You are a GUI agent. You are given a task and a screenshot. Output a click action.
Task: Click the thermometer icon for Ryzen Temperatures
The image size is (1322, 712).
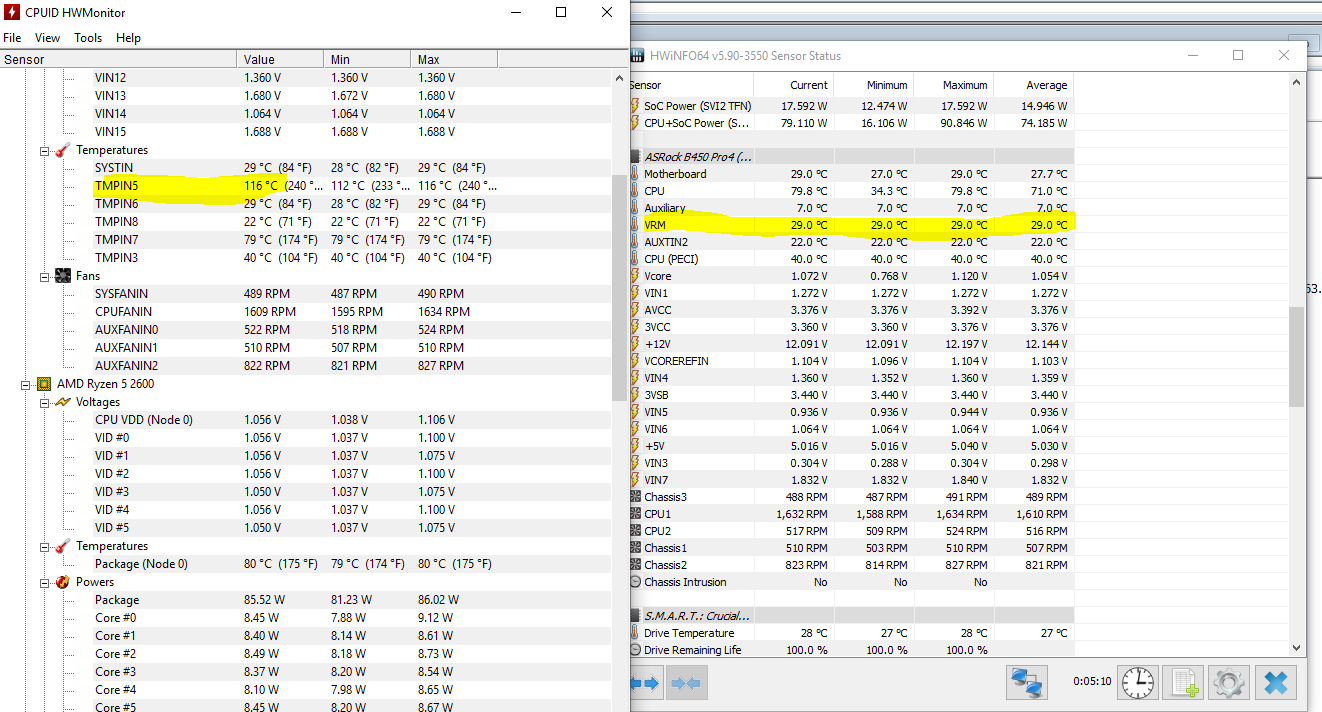point(62,546)
